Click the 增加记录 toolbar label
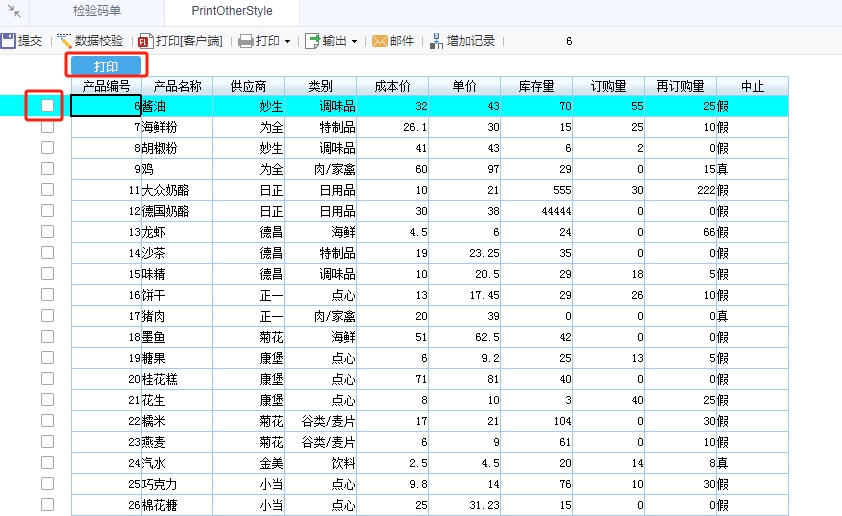This screenshot has height=516, width=842. pyautogui.click(x=470, y=41)
